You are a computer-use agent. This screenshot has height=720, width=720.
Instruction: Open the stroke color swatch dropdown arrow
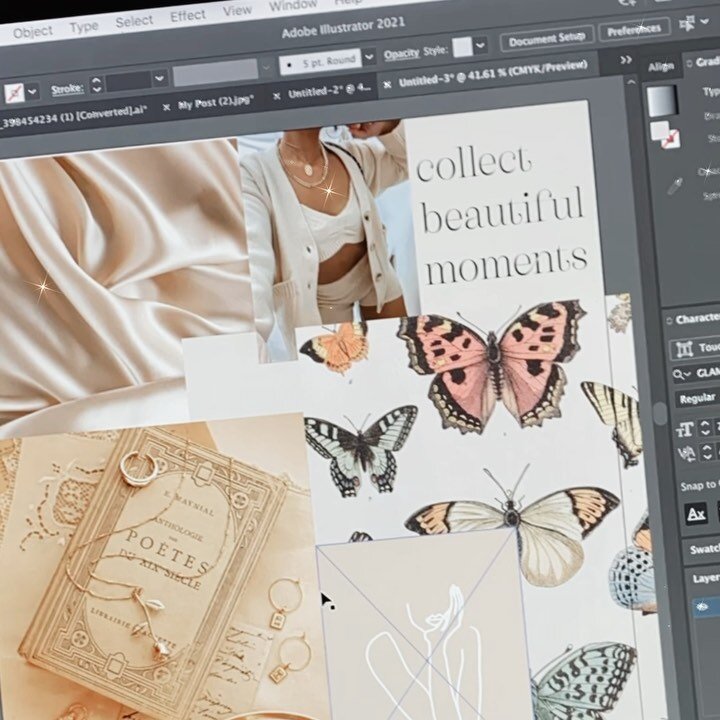pyautogui.click(x=33, y=91)
